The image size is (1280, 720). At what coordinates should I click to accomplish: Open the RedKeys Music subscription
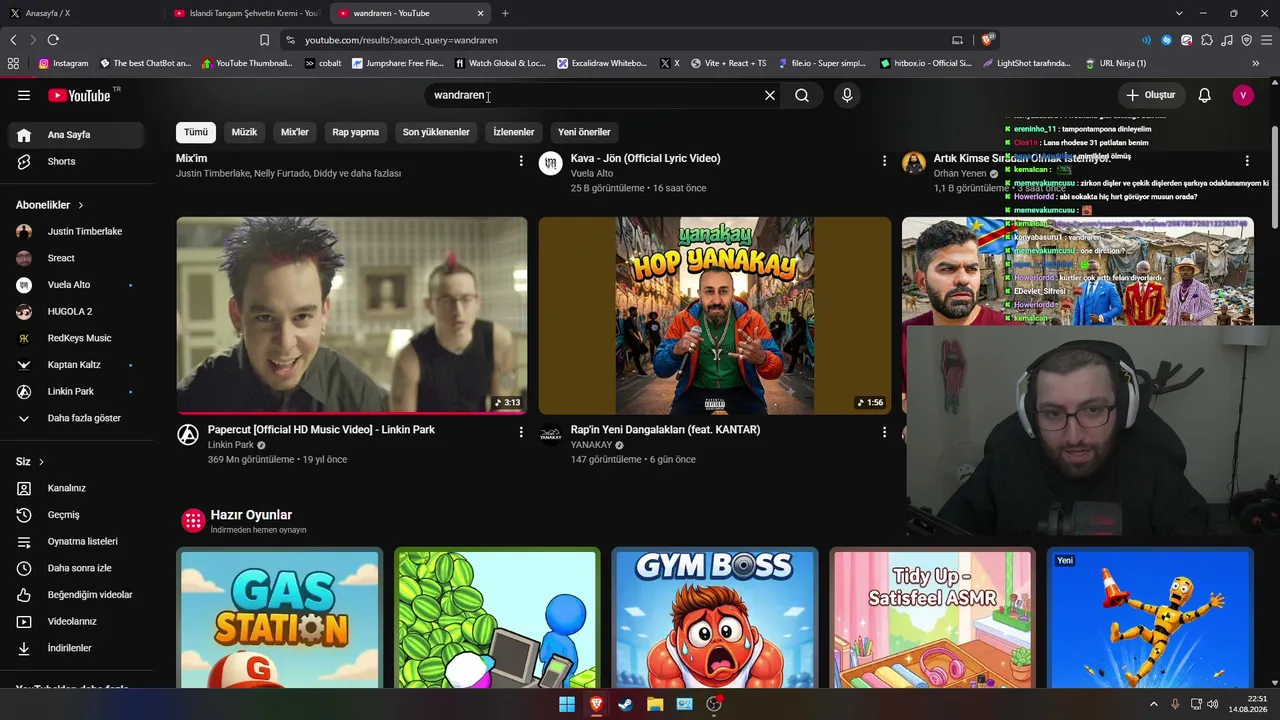(x=77, y=338)
